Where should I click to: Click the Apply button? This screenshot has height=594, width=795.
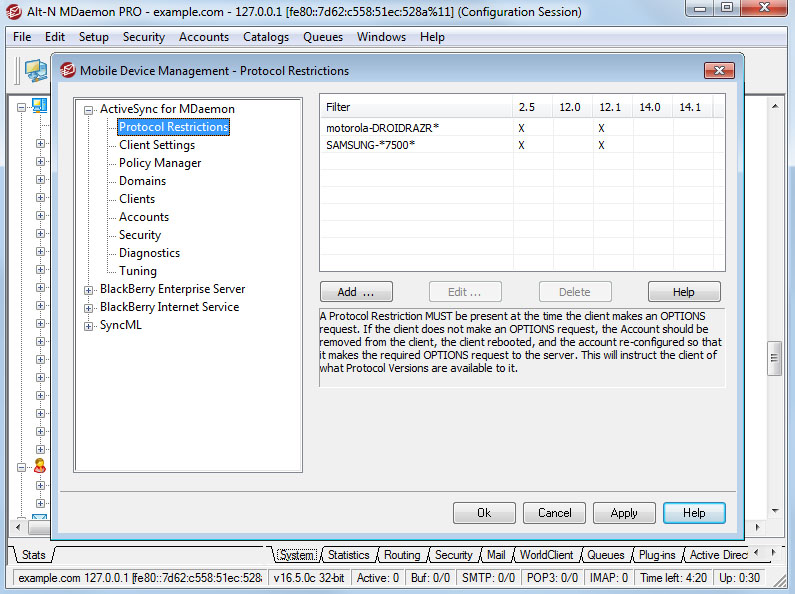[624, 513]
